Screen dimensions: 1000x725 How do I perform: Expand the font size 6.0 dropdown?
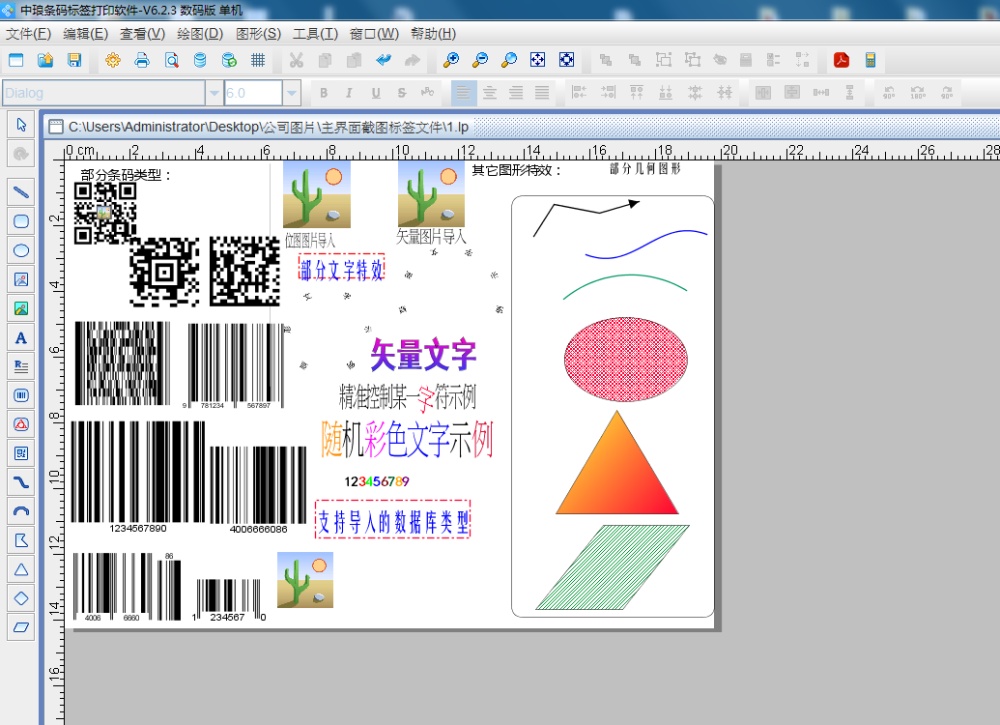[x=291, y=93]
